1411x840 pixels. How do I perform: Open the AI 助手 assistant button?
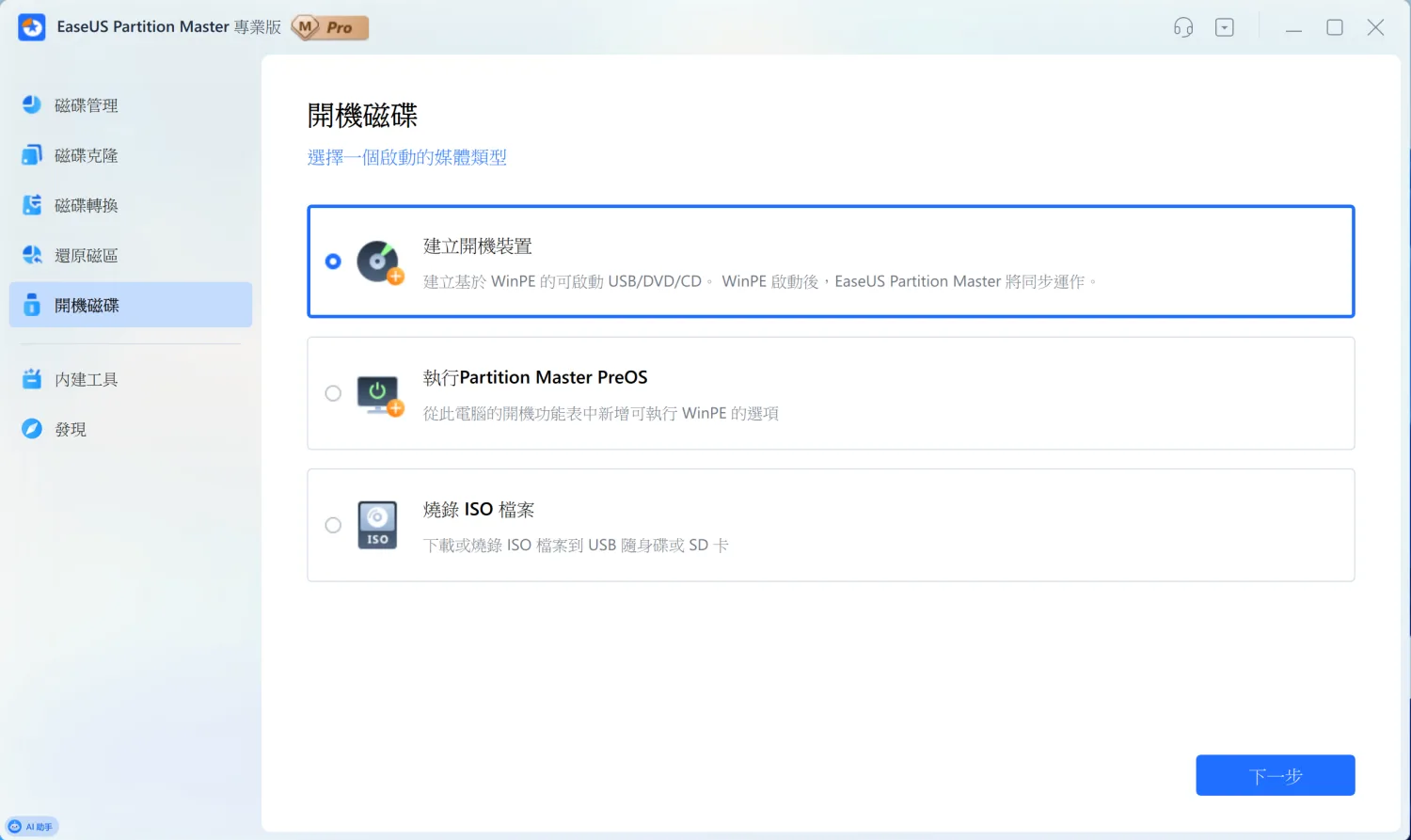pyautogui.click(x=32, y=827)
